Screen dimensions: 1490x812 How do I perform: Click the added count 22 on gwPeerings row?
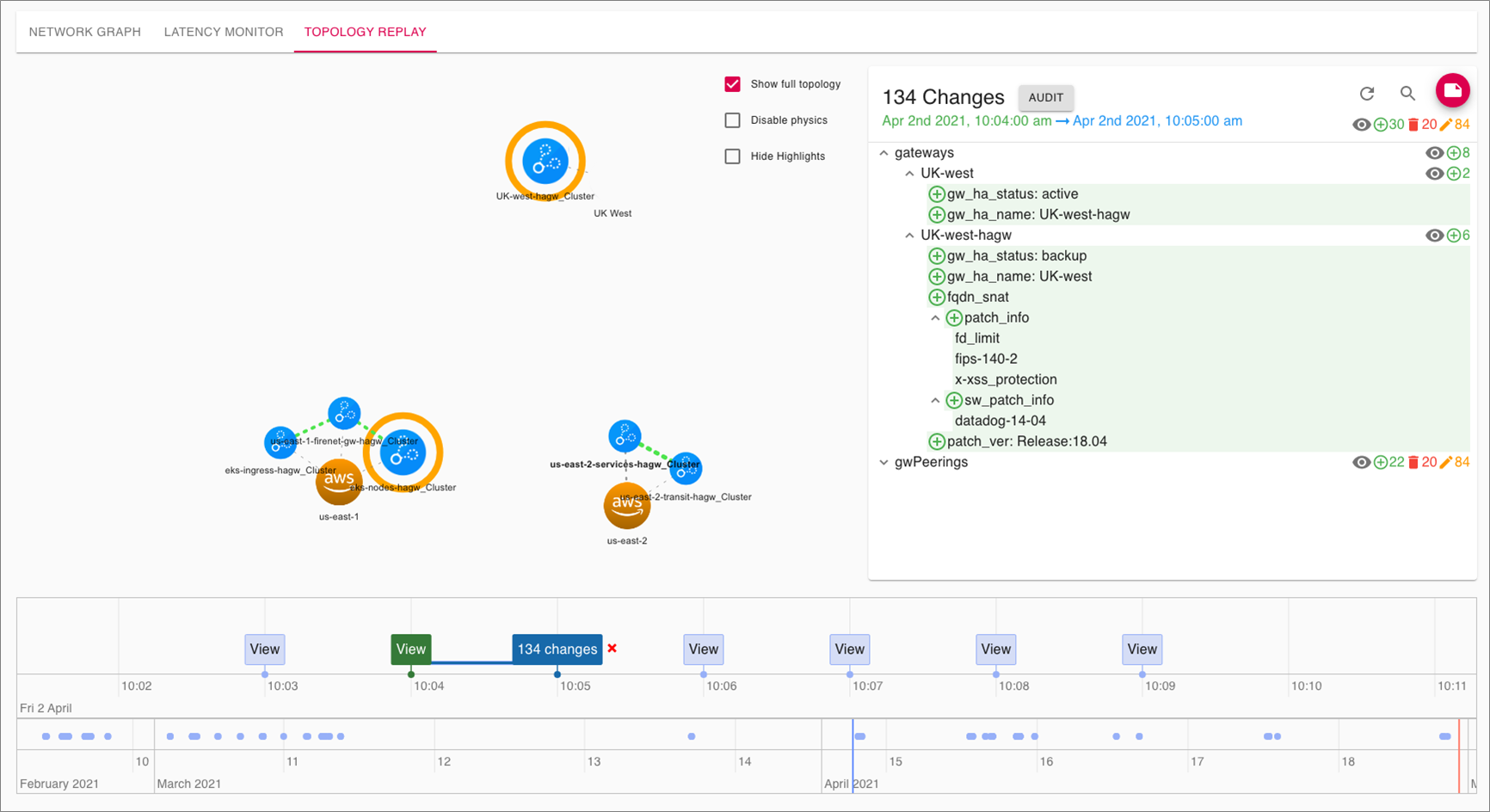tap(1389, 463)
